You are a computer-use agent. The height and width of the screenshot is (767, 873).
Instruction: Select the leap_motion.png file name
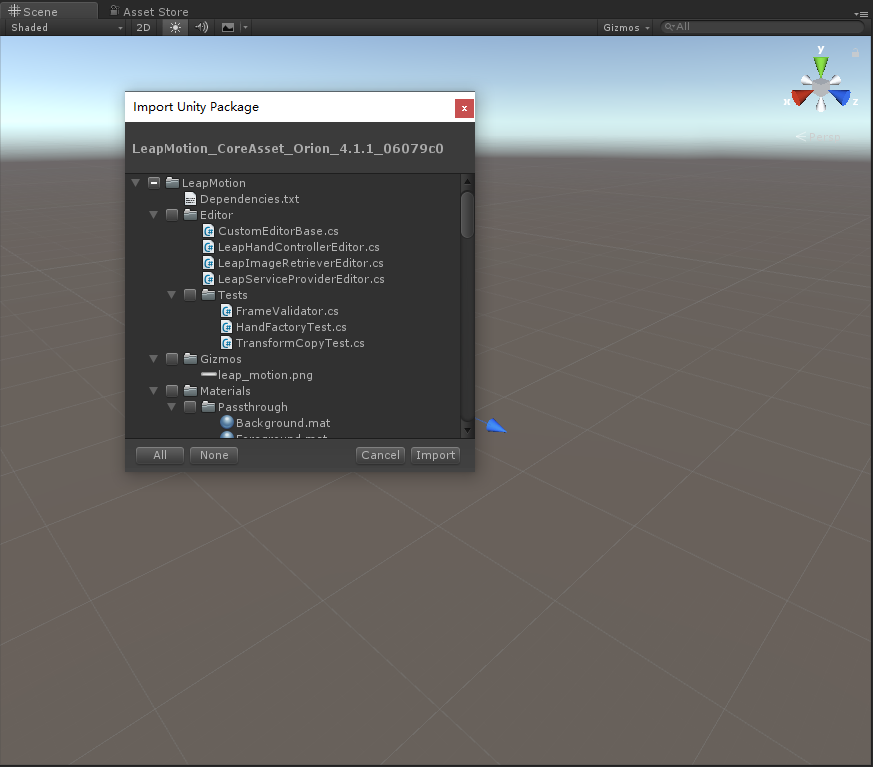(x=265, y=375)
